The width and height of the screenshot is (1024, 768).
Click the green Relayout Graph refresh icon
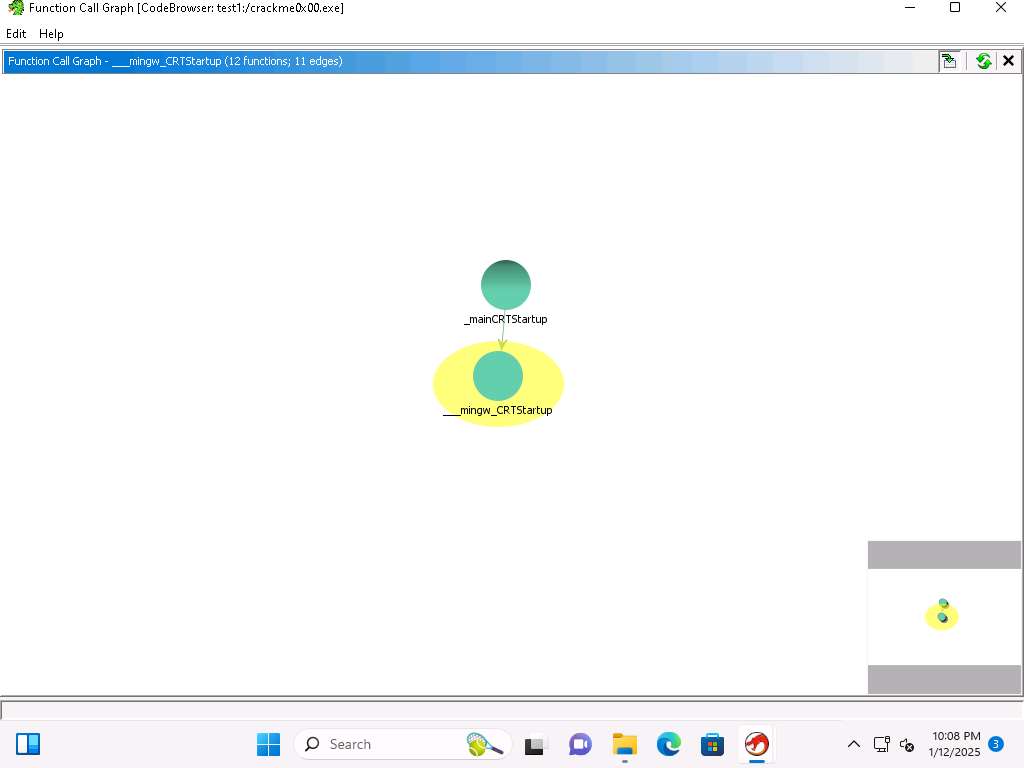[x=983, y=61]
